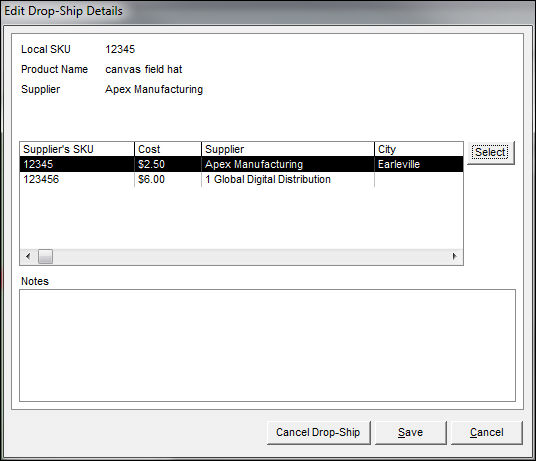Select the Apex Manufacturing supplier row
Screen dimensions: 536x461
click(x=241, y=164)
